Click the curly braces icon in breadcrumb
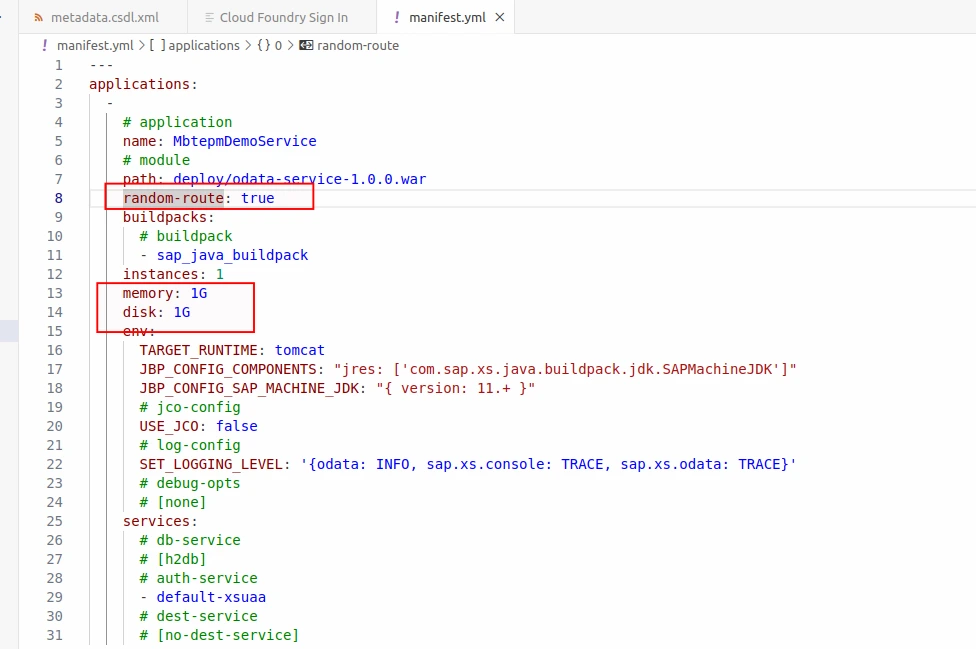 [x=264, y=45]
